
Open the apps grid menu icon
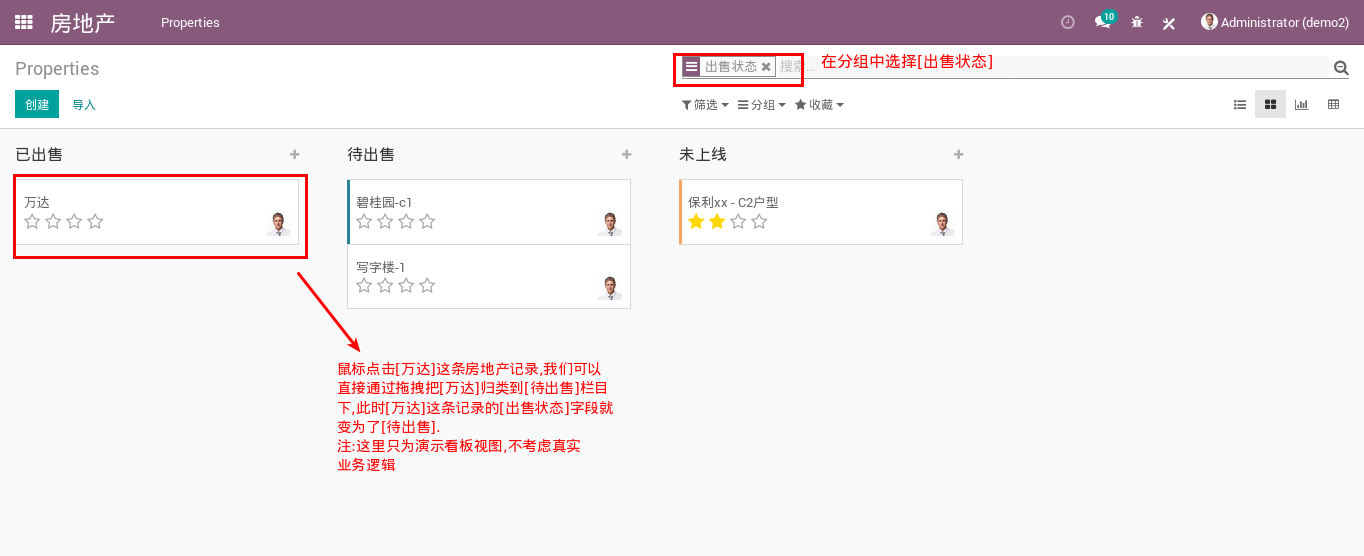(24, 22)
